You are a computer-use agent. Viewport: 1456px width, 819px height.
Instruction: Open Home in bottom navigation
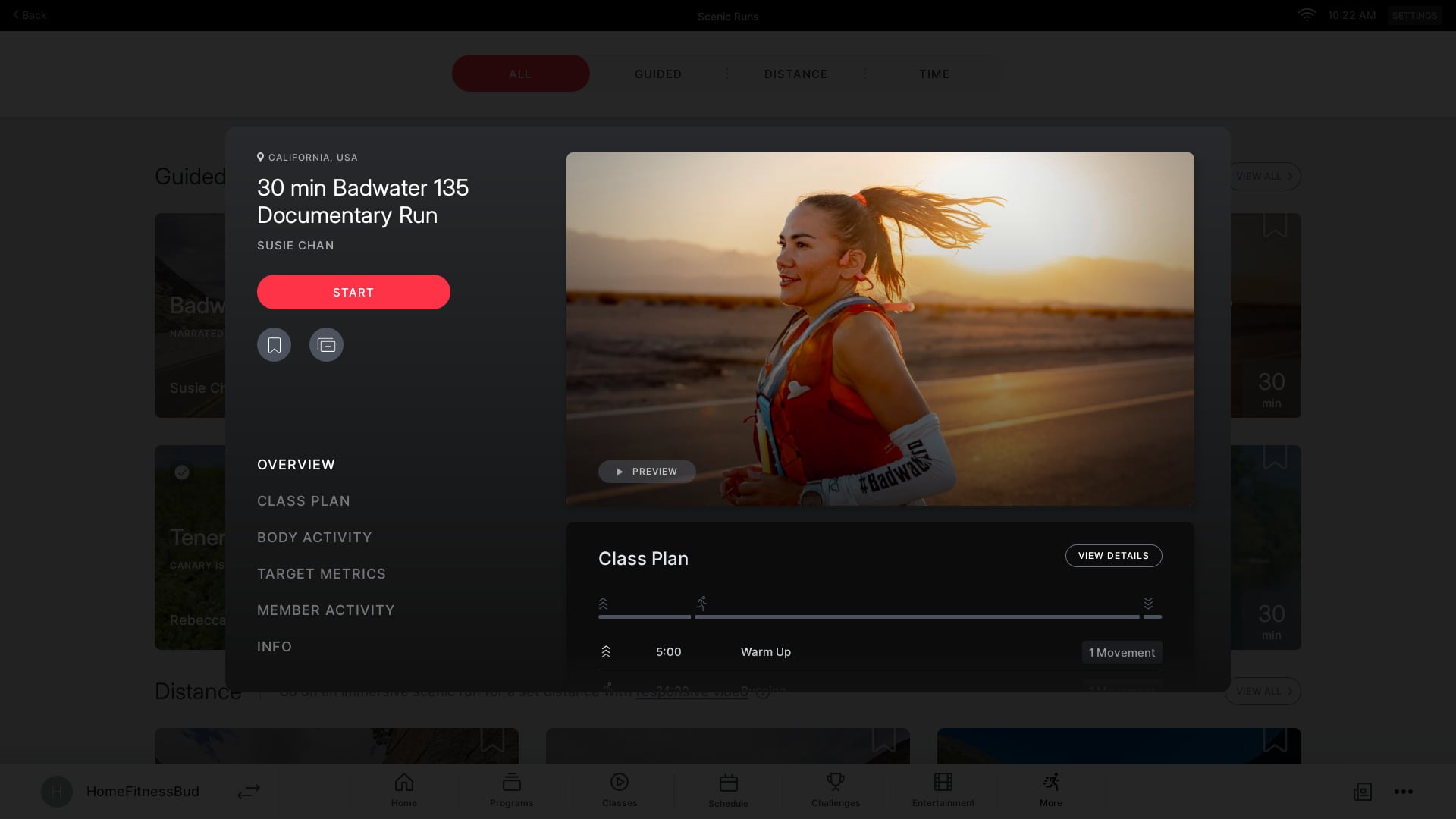[404, 790]
